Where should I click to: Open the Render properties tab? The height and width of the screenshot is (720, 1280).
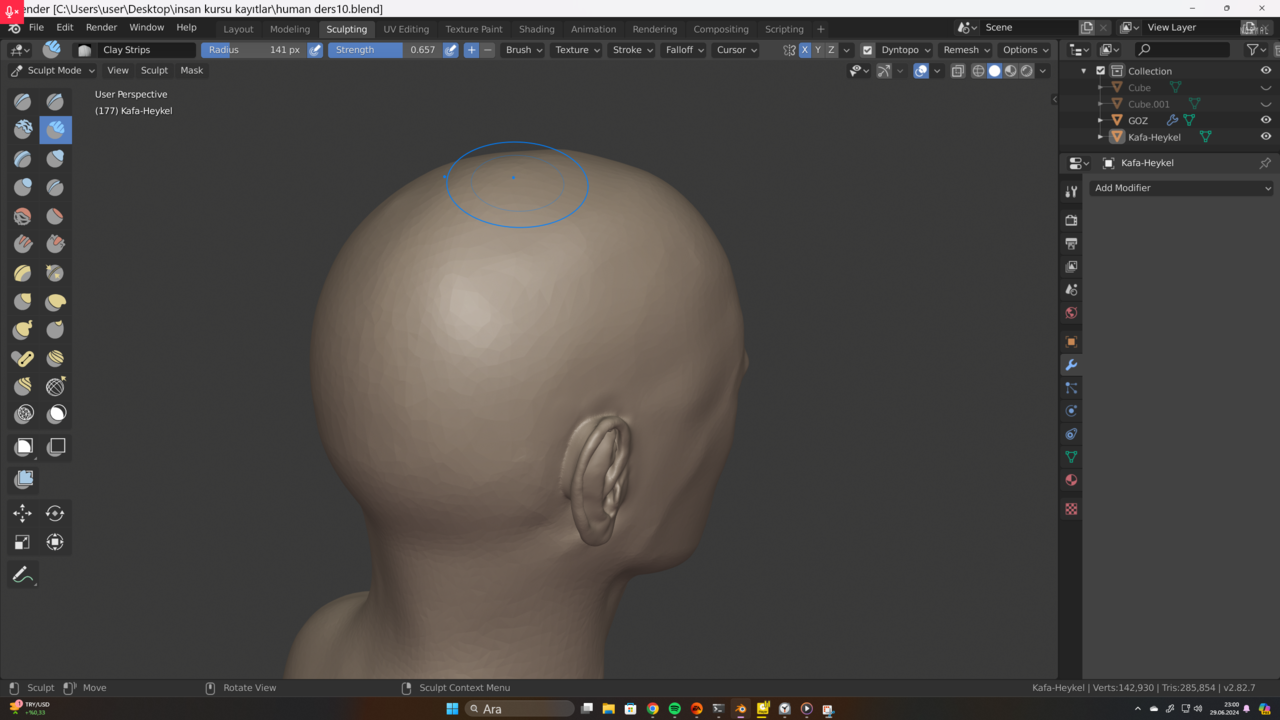pyautogui.click(x=1071, y=220)
